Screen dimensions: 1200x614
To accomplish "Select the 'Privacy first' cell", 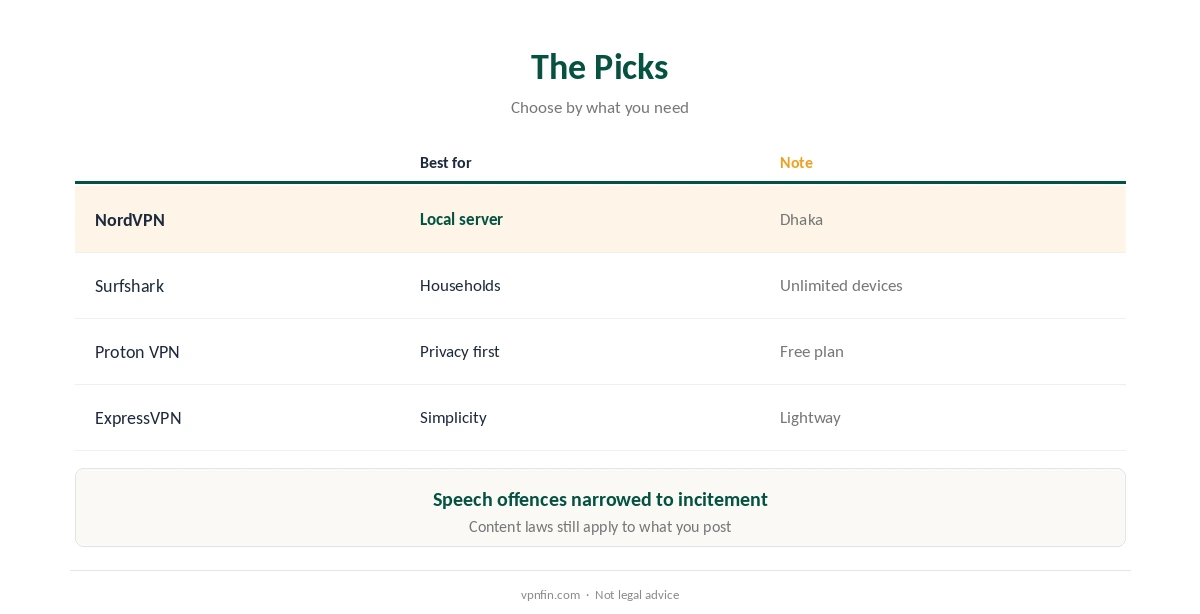I will 459,351.
